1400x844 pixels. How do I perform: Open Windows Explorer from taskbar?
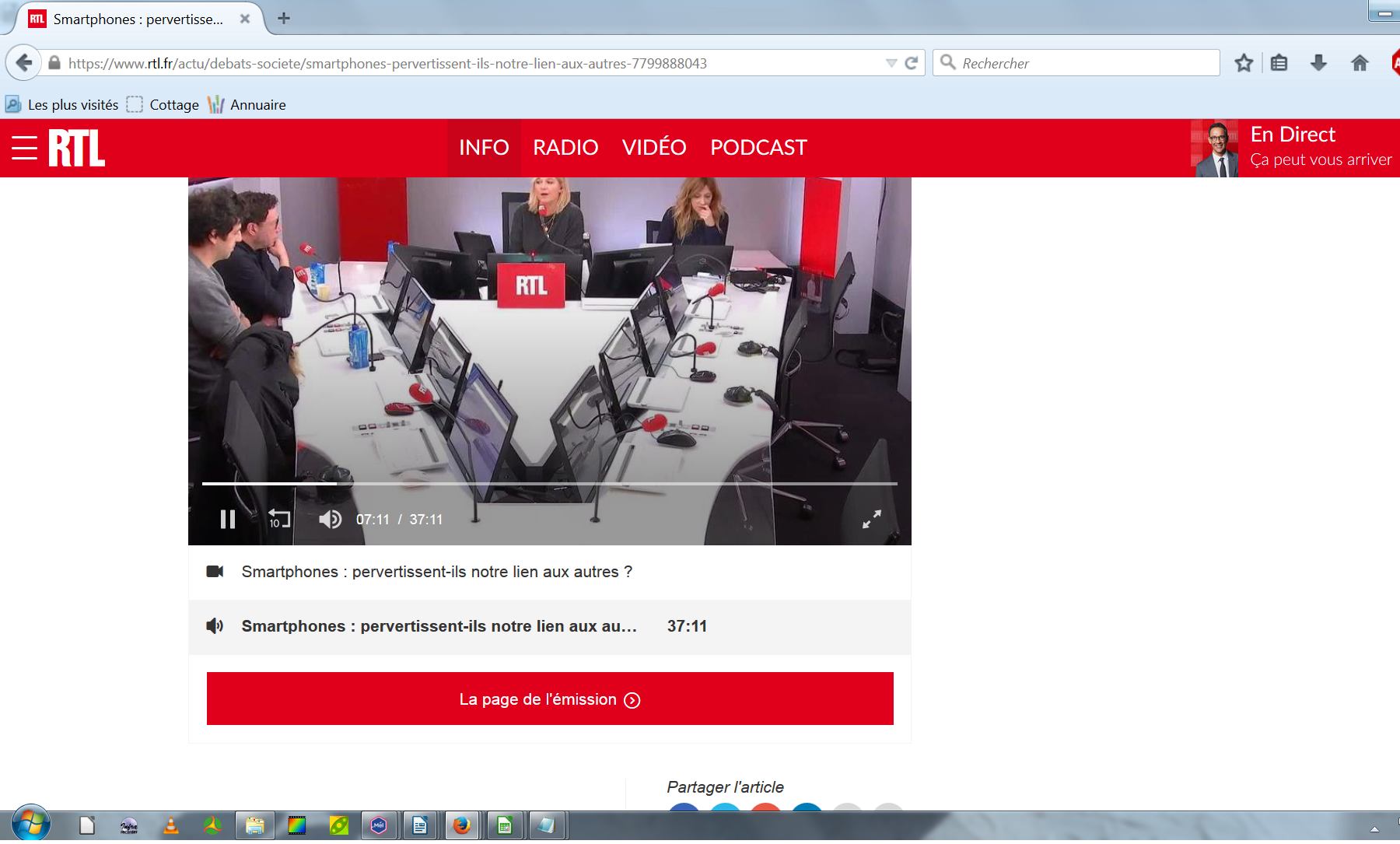[254, 825]
